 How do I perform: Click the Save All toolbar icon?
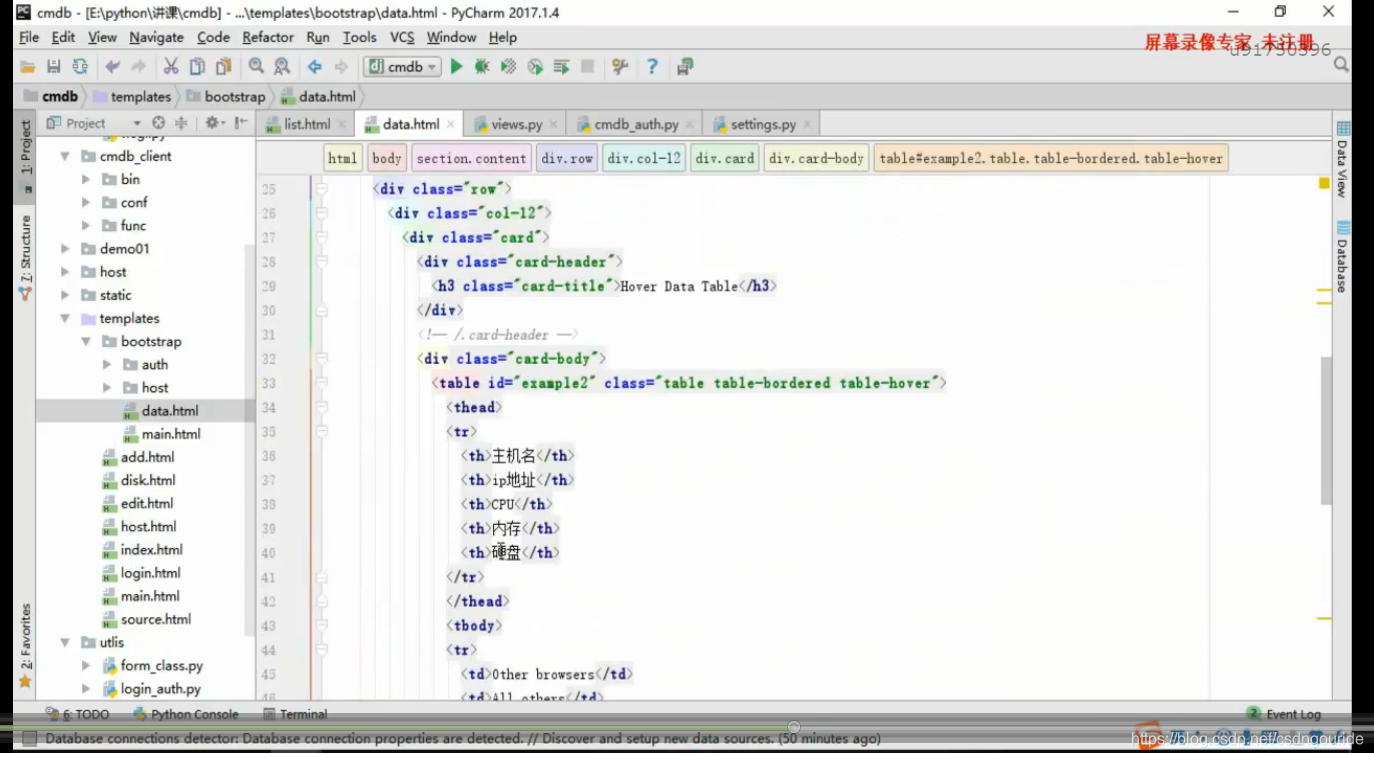[x=53, y=66]
